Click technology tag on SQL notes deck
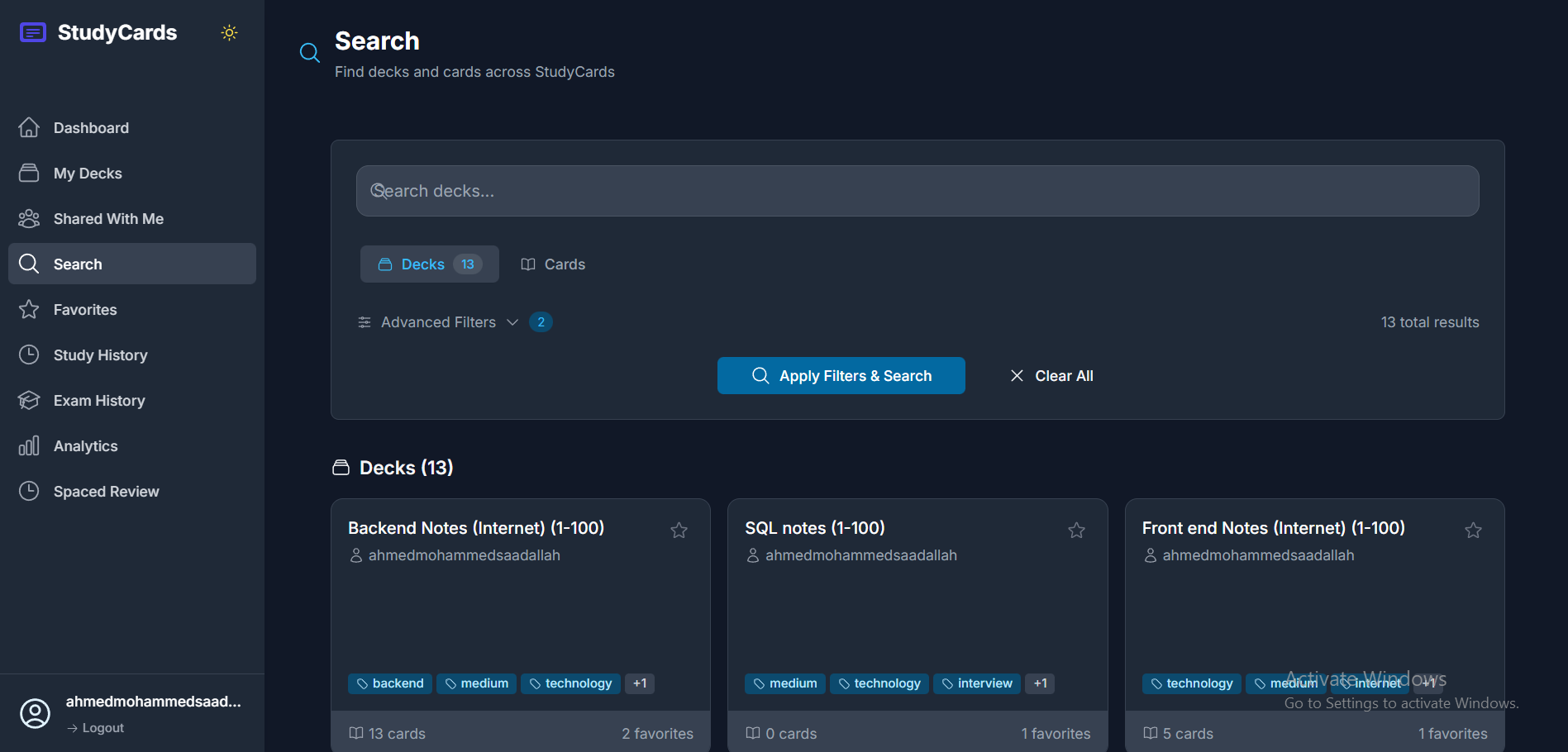Viewport: 1568px width, 752px height. [879, 683]
